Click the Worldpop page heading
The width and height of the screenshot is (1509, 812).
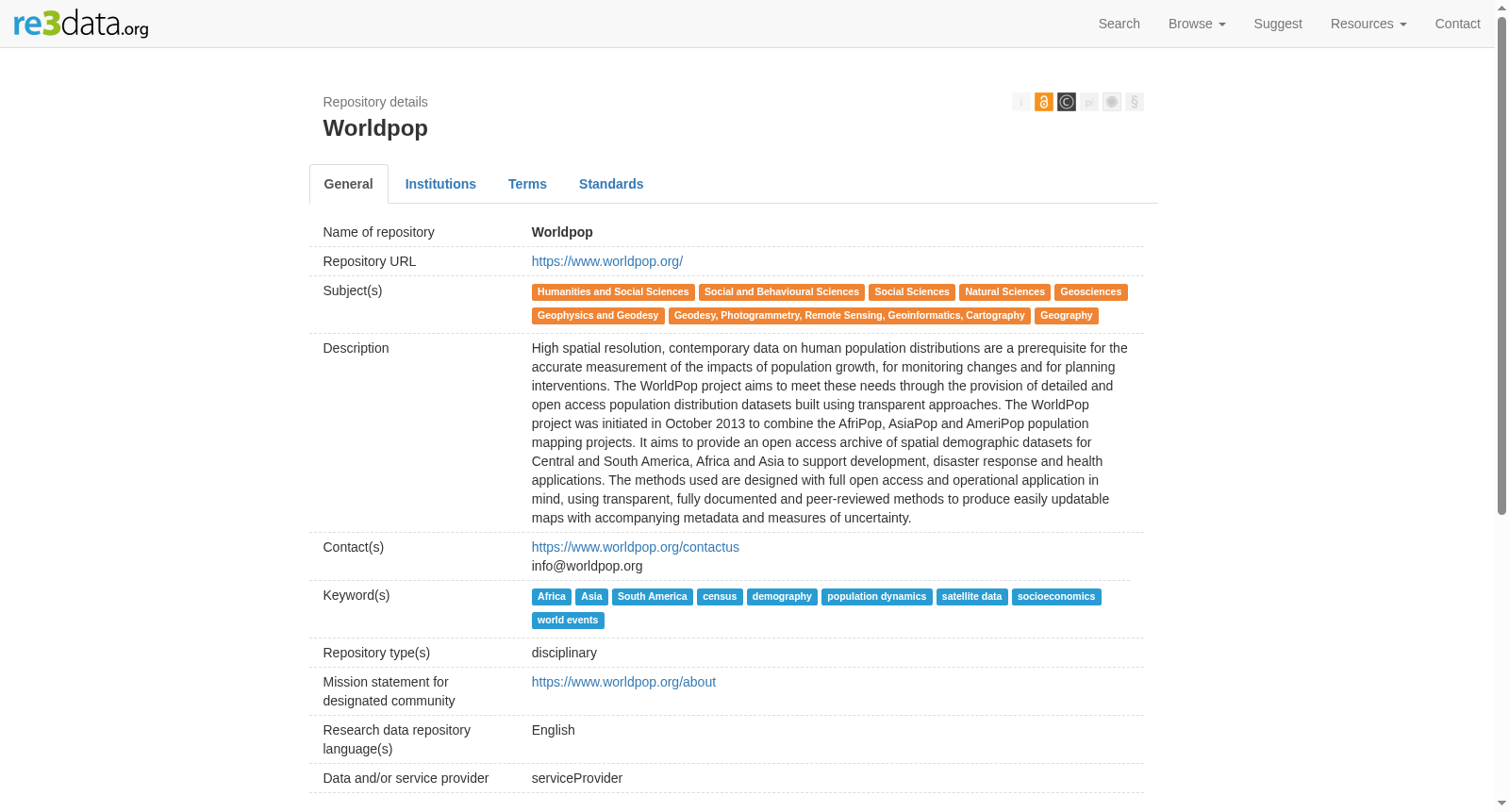[375, 128]
